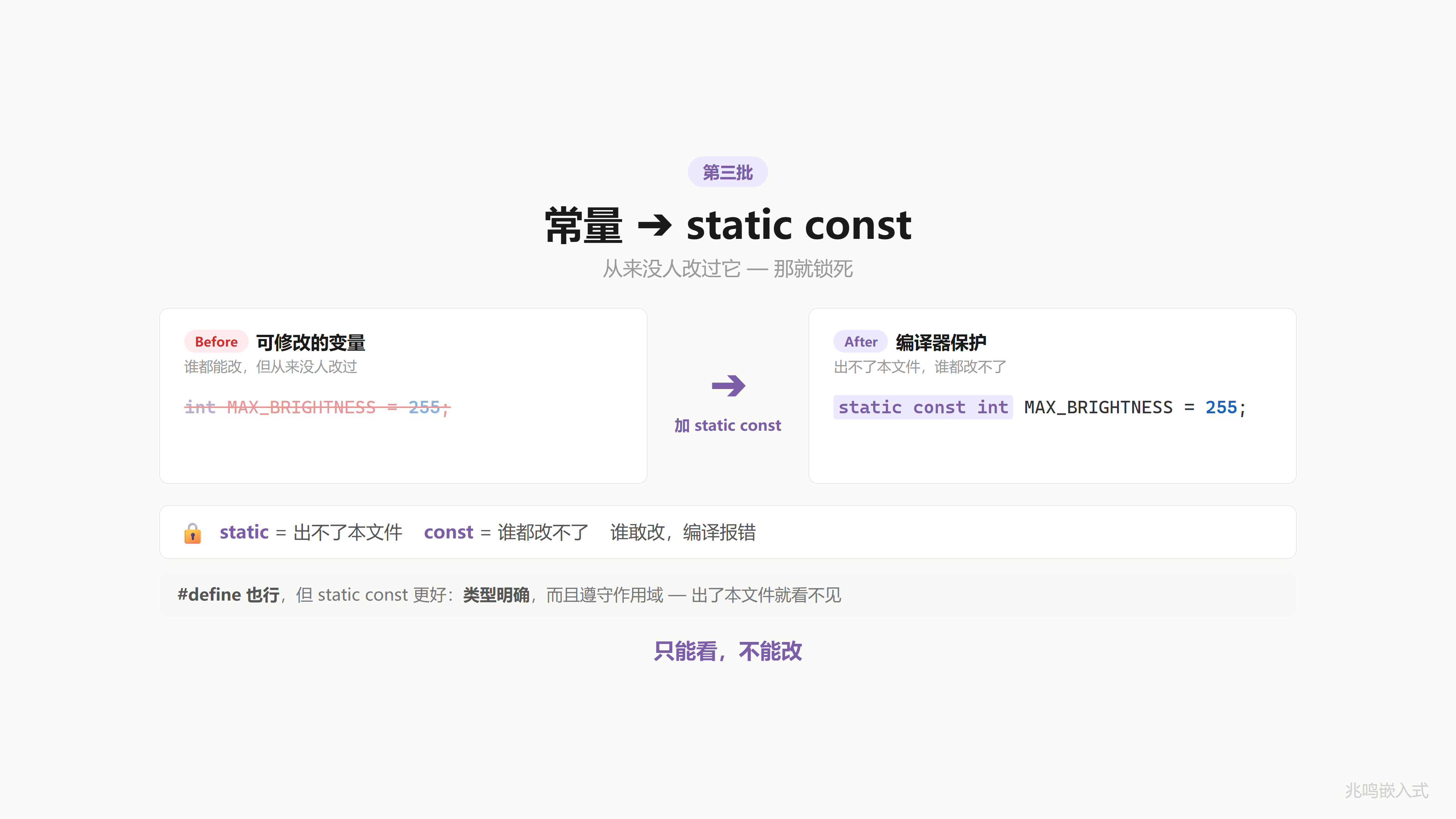Click caption 谁都能改，但从来没人改过
This screenshot has width=1456, height=819.
(x=271, y=367)
